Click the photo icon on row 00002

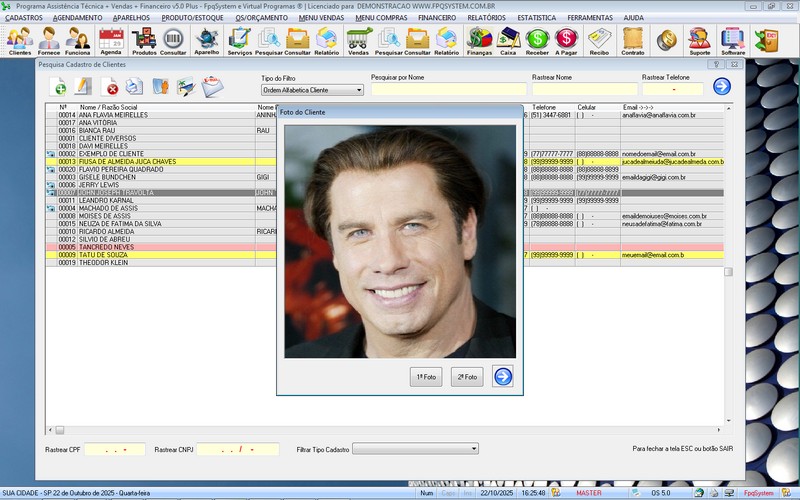[51, 154]
